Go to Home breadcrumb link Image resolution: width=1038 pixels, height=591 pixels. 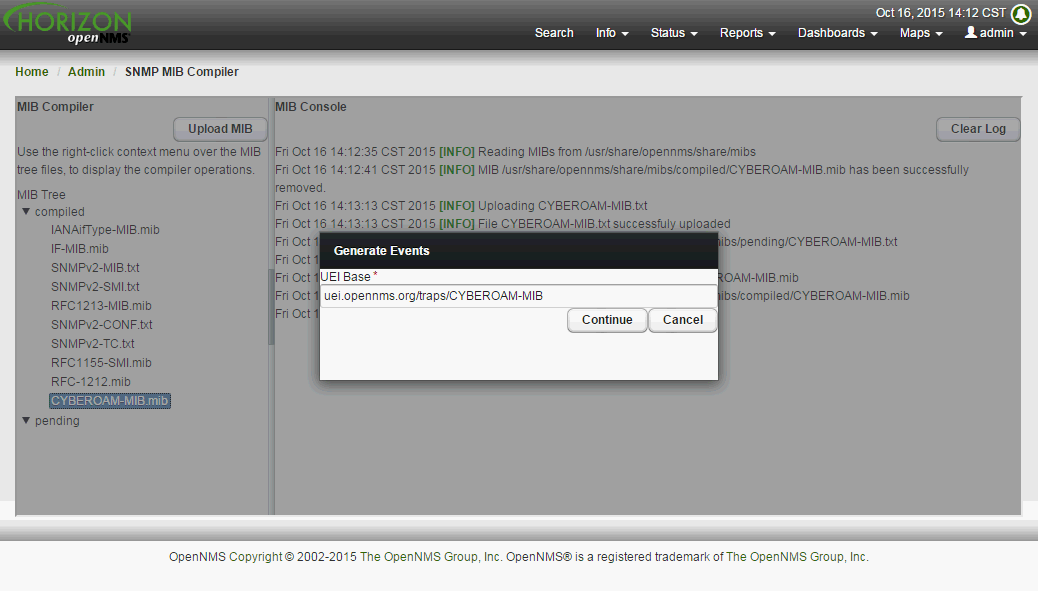point(32,71)
